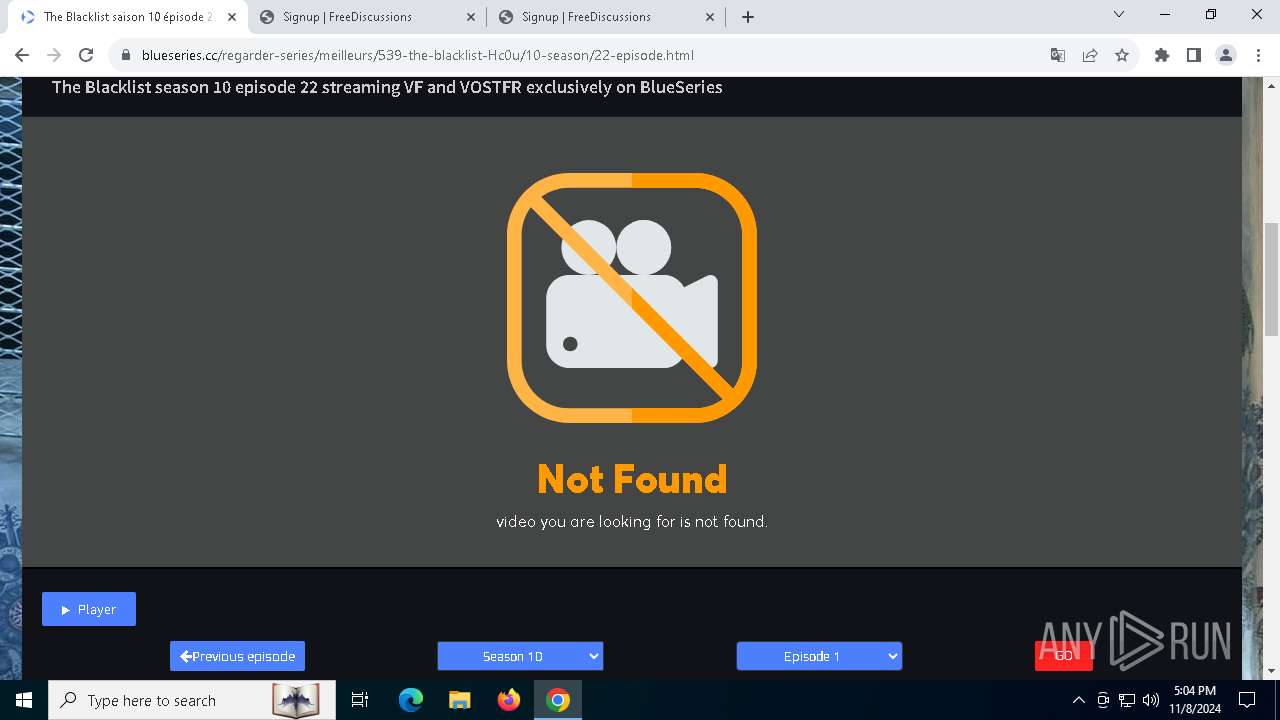The image size is (1280, 720).
Task: Click the orange Not Found heading
Action: click(x=632, y=480)
